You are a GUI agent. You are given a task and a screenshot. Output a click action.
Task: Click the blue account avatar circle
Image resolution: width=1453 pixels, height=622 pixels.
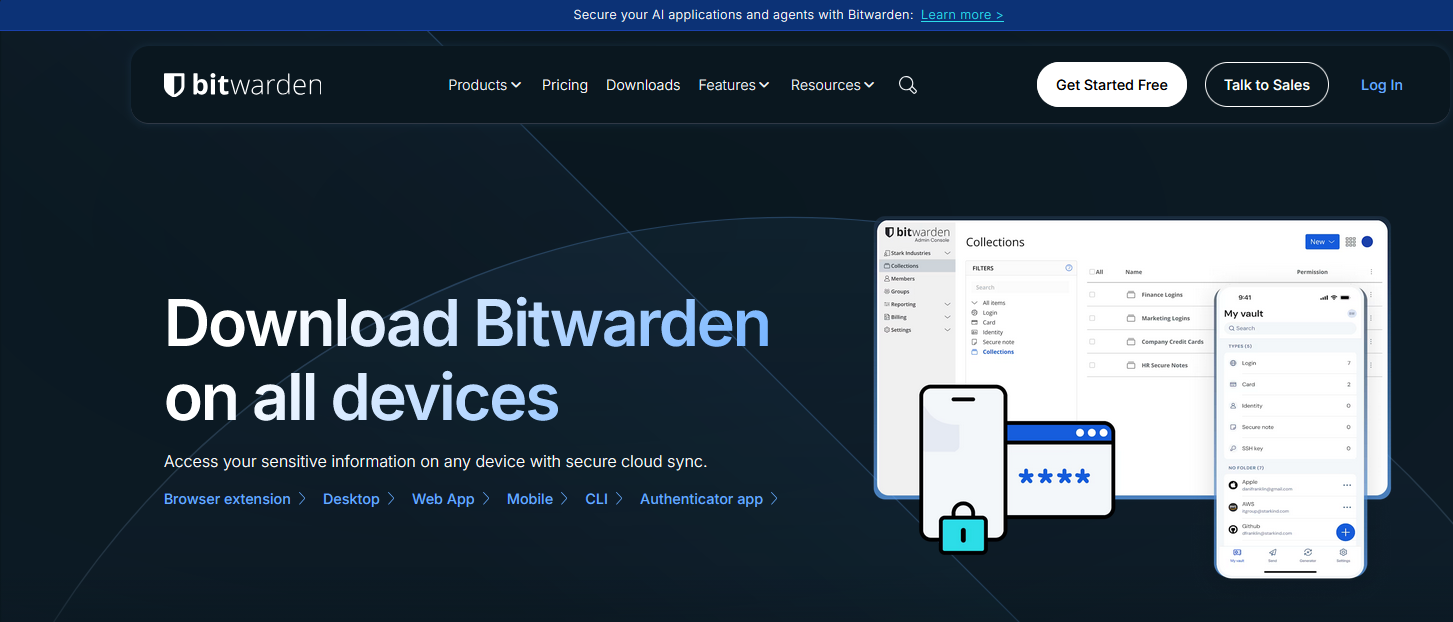coord(1367,242)
